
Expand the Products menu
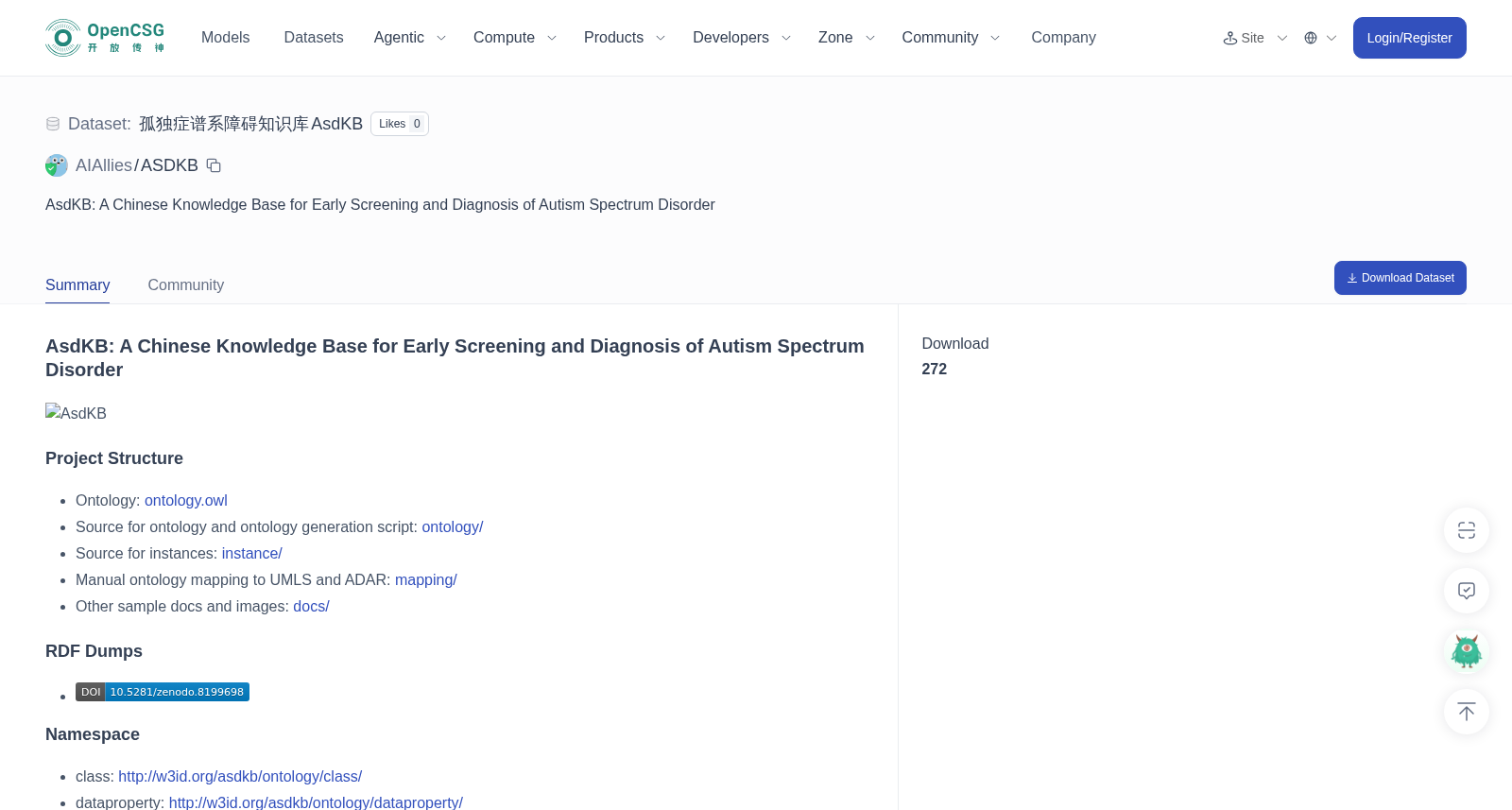coord(625,38)
